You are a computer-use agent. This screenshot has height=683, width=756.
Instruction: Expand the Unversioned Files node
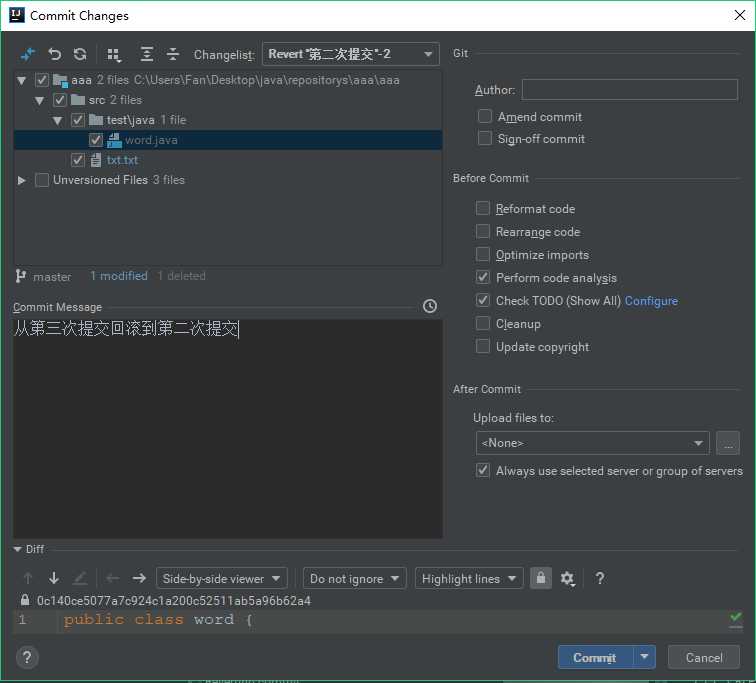pyautogui.click(x=21, y=180)
